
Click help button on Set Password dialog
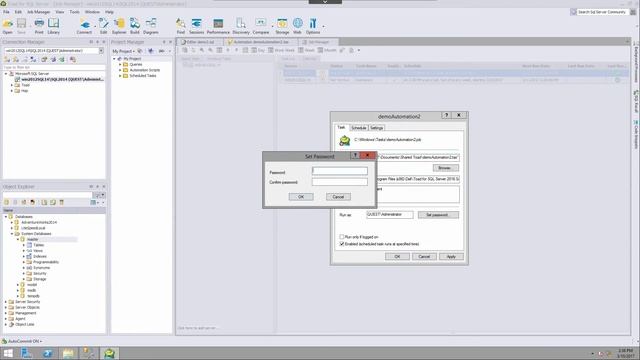coord(355,156)
